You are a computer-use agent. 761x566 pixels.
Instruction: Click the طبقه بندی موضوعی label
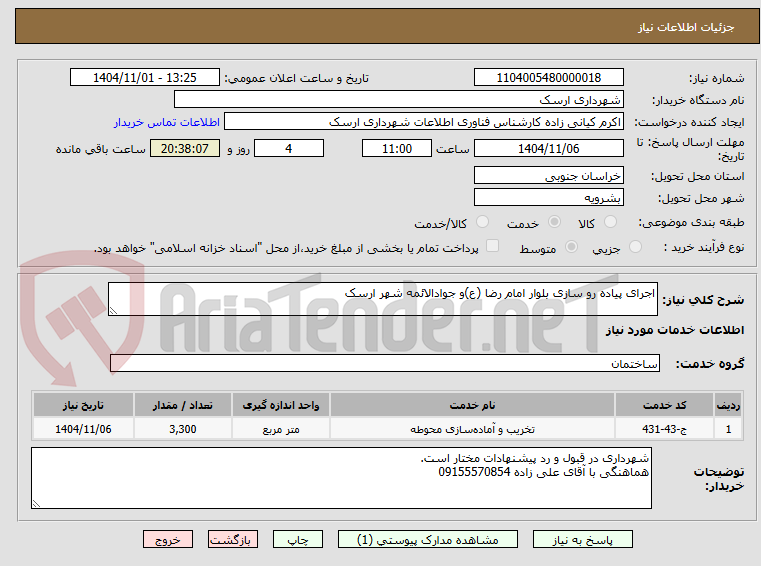(691, 222)
